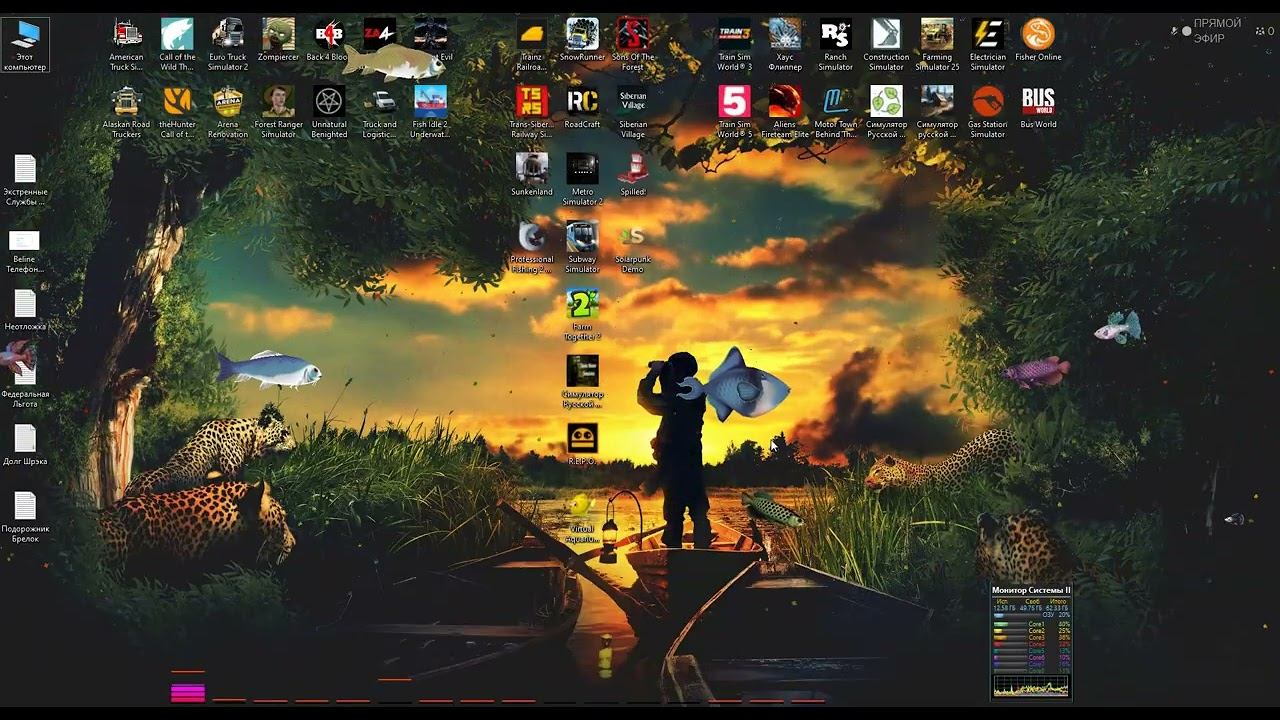Select the Unnatural Benighted shortcut
This screenshot has height=720, width=1280.
pyautogui.click(x=329, y=112)
